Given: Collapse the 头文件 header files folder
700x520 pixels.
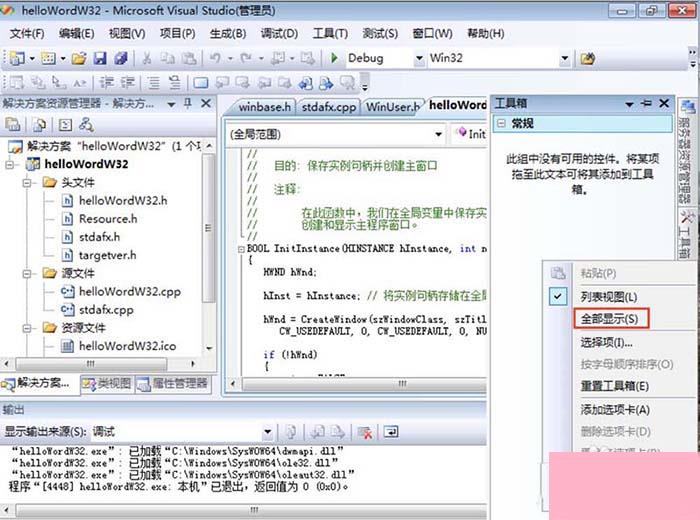Looking at the screenshot, I should [27, 183].
